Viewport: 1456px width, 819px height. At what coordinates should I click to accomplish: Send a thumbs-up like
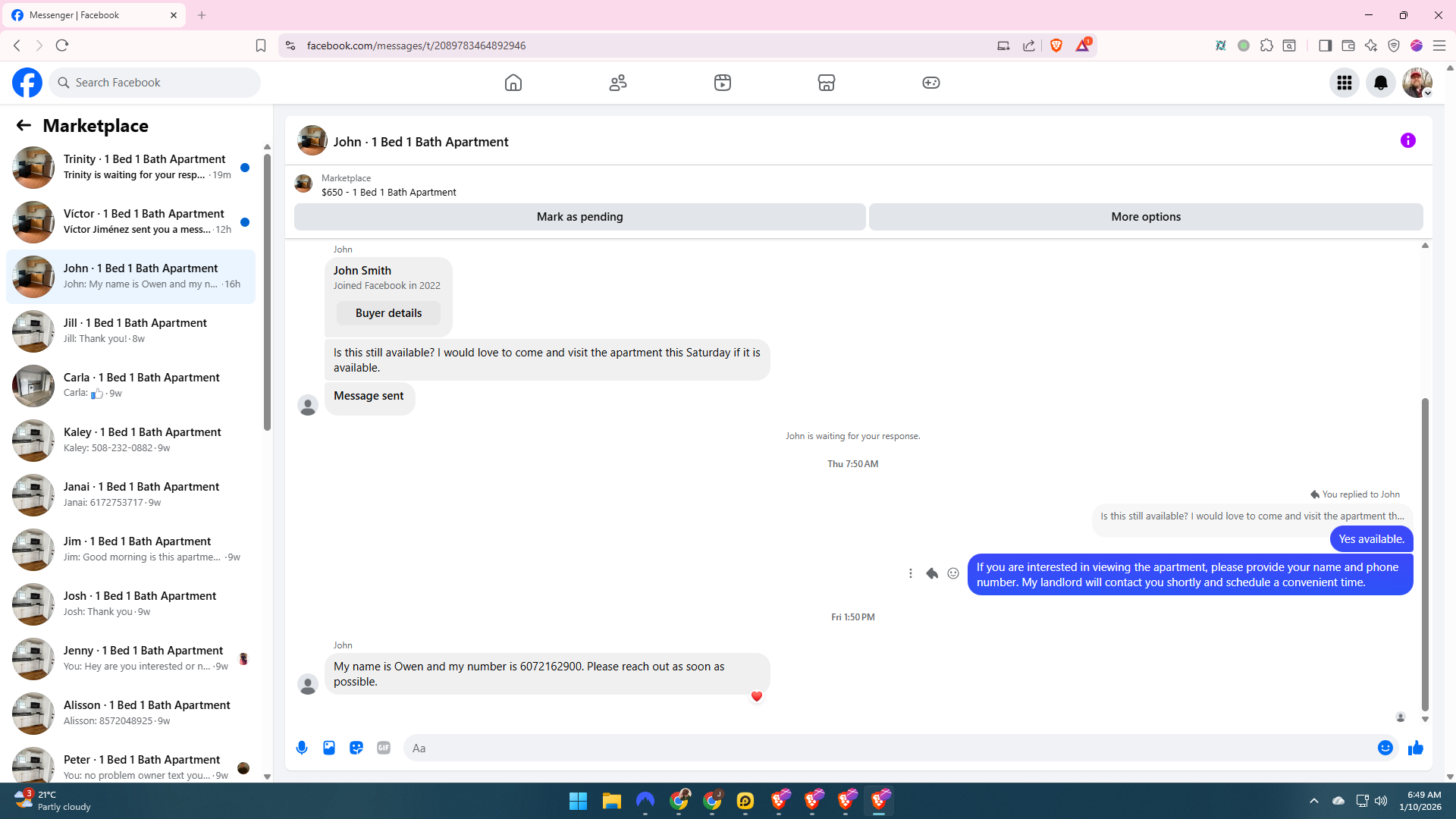[x=1415, y=748]
